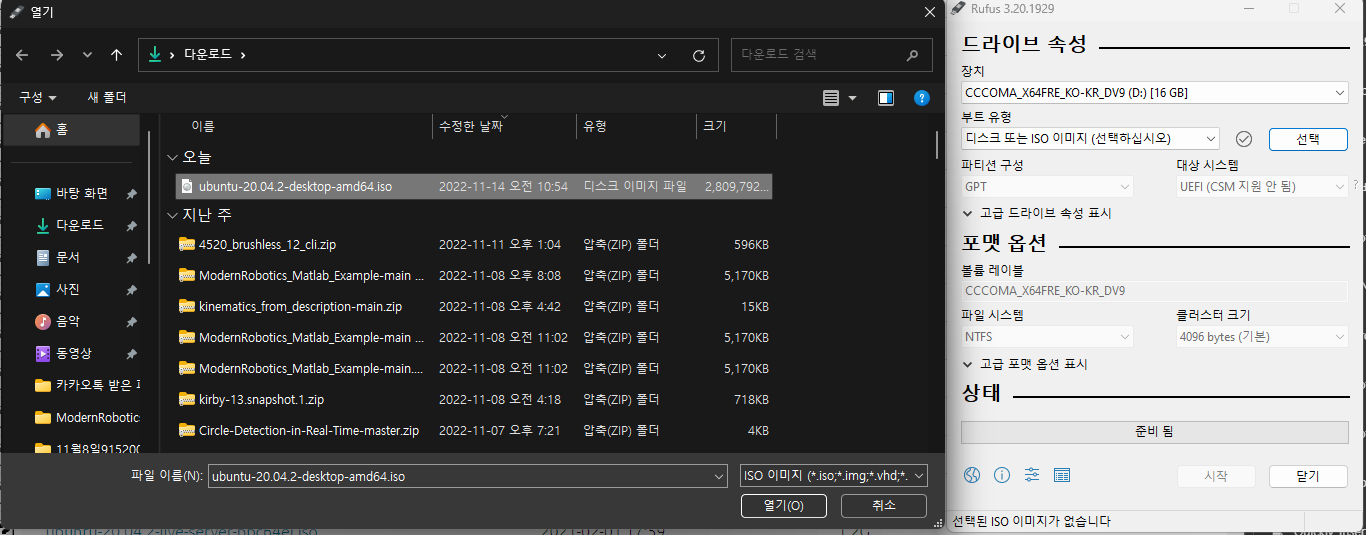Collapse the 오늘 group
The height and width of the screenshot is (535, 1366).
pos(173,157)
